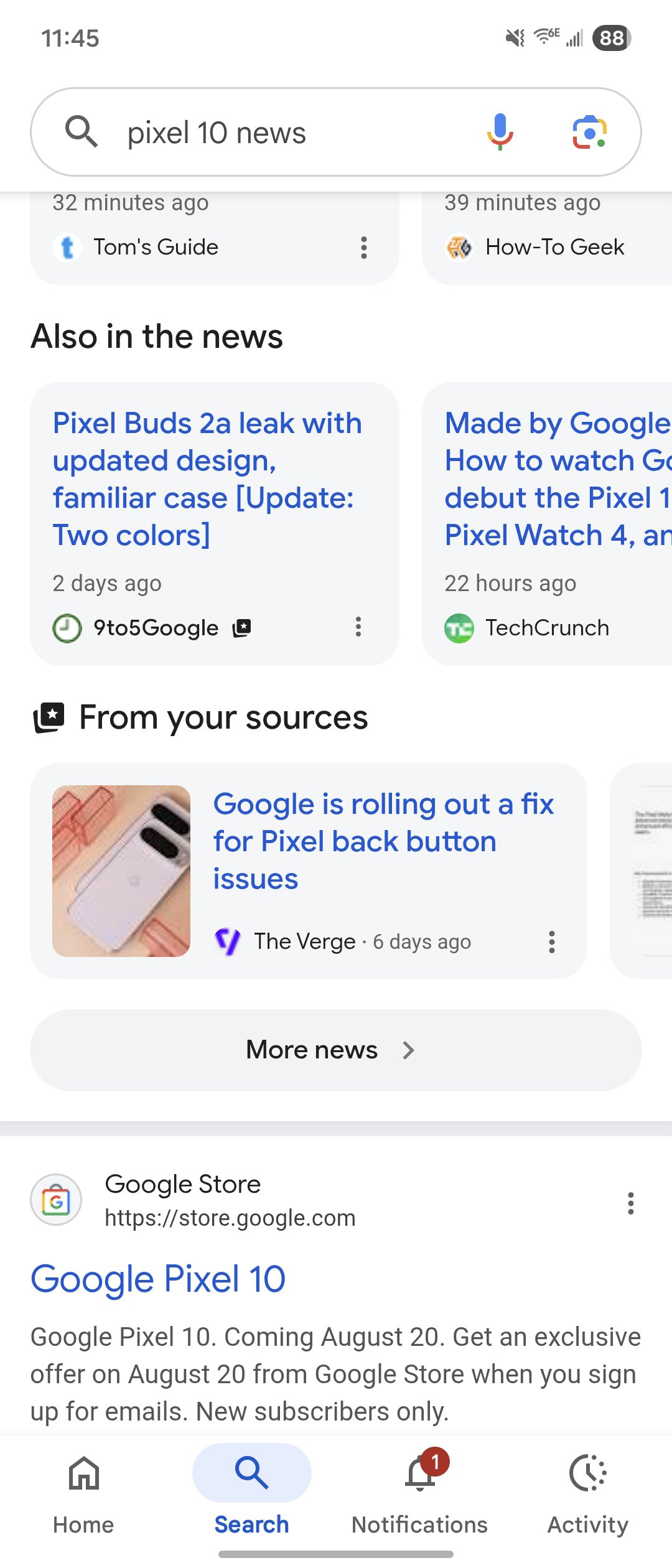672x1568 pixels.
Task: Tap the Google Store favicon
Action: [x=56, y=1200]
